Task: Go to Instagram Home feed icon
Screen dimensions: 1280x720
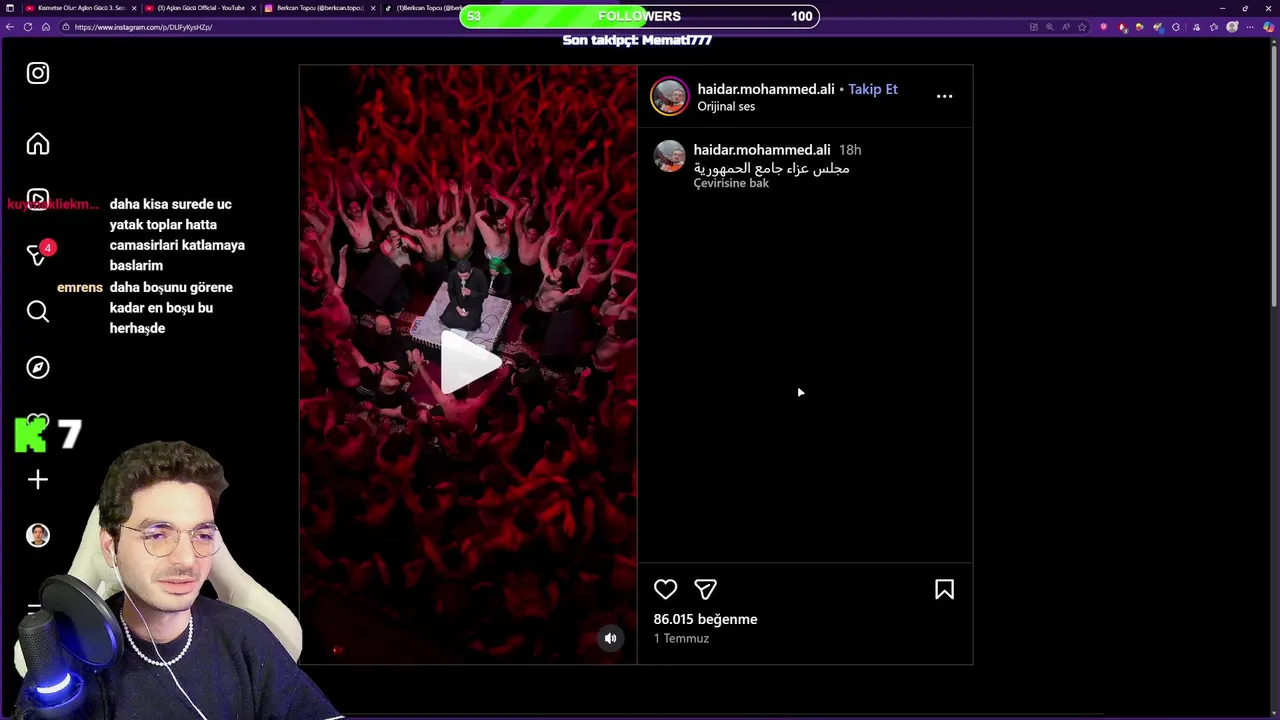Action: pos(38,144)
